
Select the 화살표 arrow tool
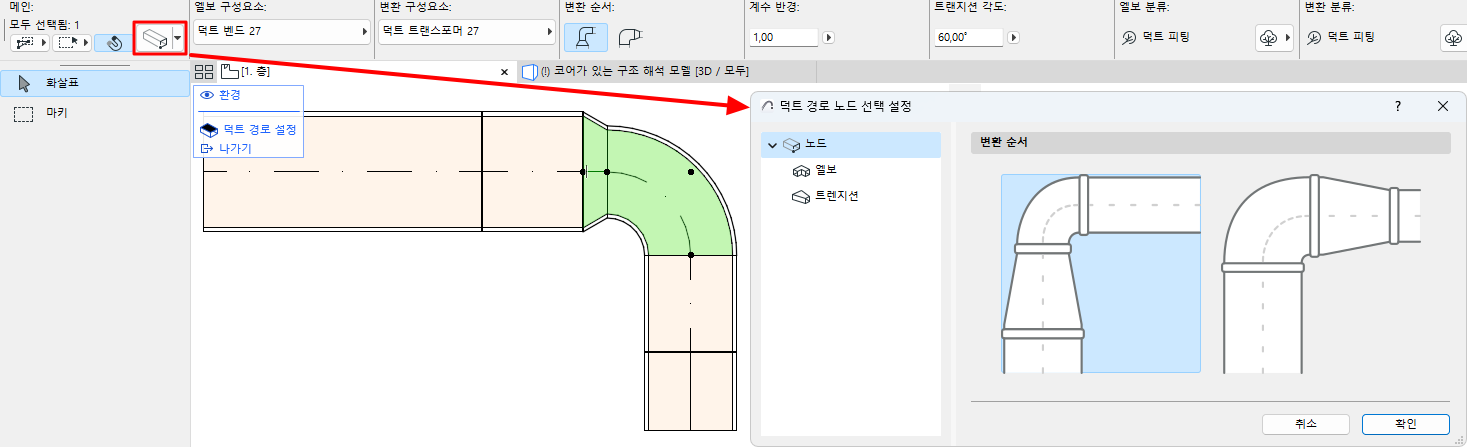[x=95, y=83]
